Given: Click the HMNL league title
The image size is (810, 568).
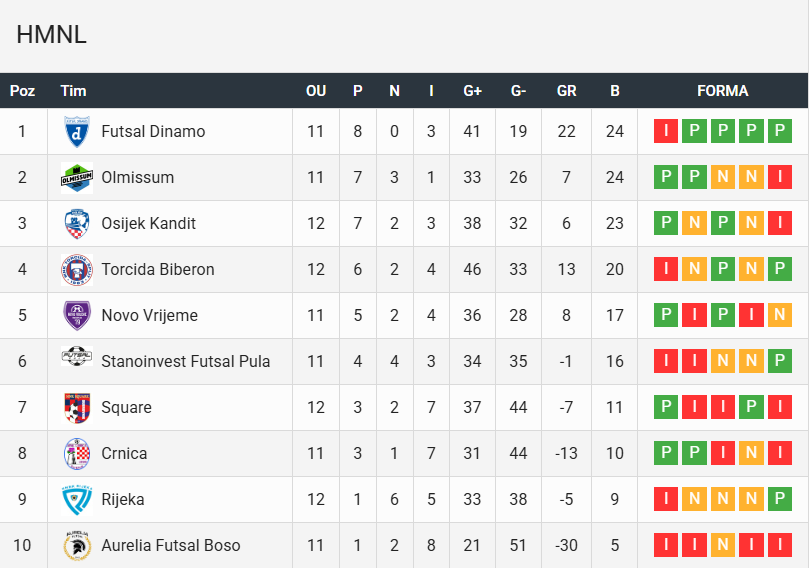Looking at the screenshot, I should pos(51,35).
